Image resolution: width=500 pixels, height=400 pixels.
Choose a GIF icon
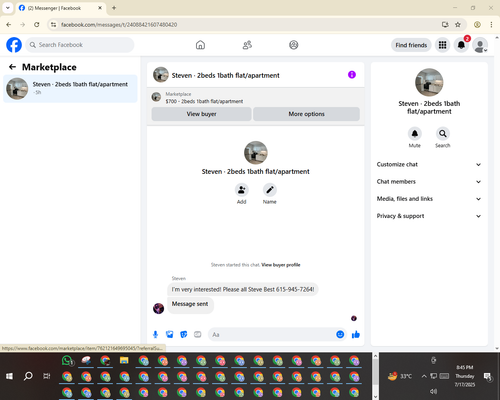click(x=198, y=334)
